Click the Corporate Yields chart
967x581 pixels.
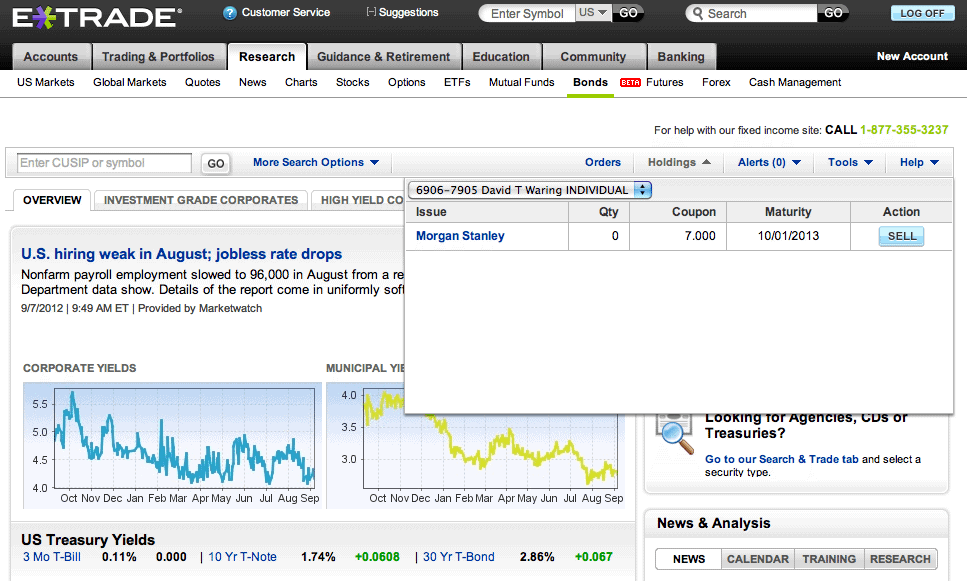click(x=173, y=445)
